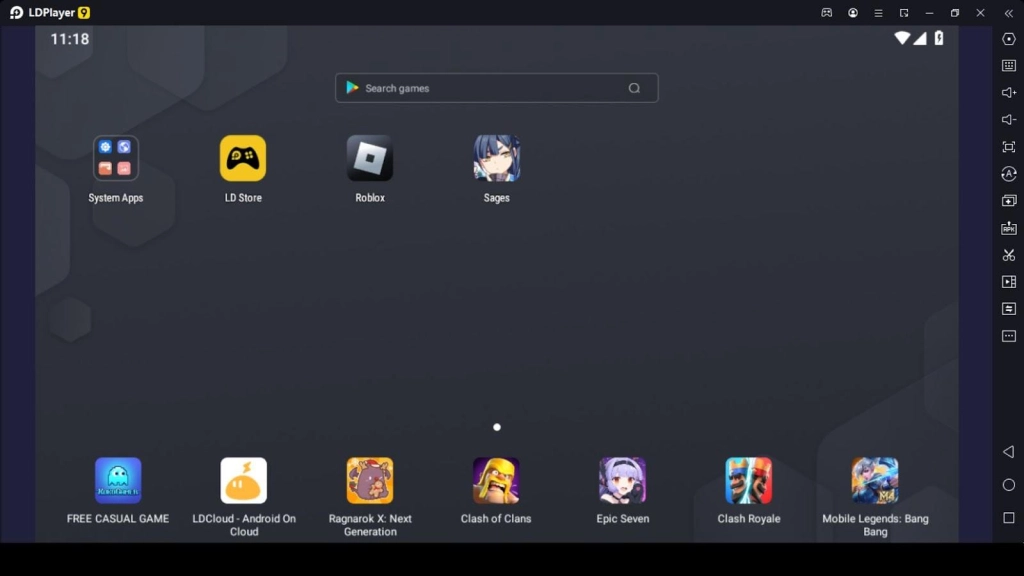Viewport: 1024px width, 576px height.
Task: Click the LDPlayer logo in title bar
Action: pos(50,12)
